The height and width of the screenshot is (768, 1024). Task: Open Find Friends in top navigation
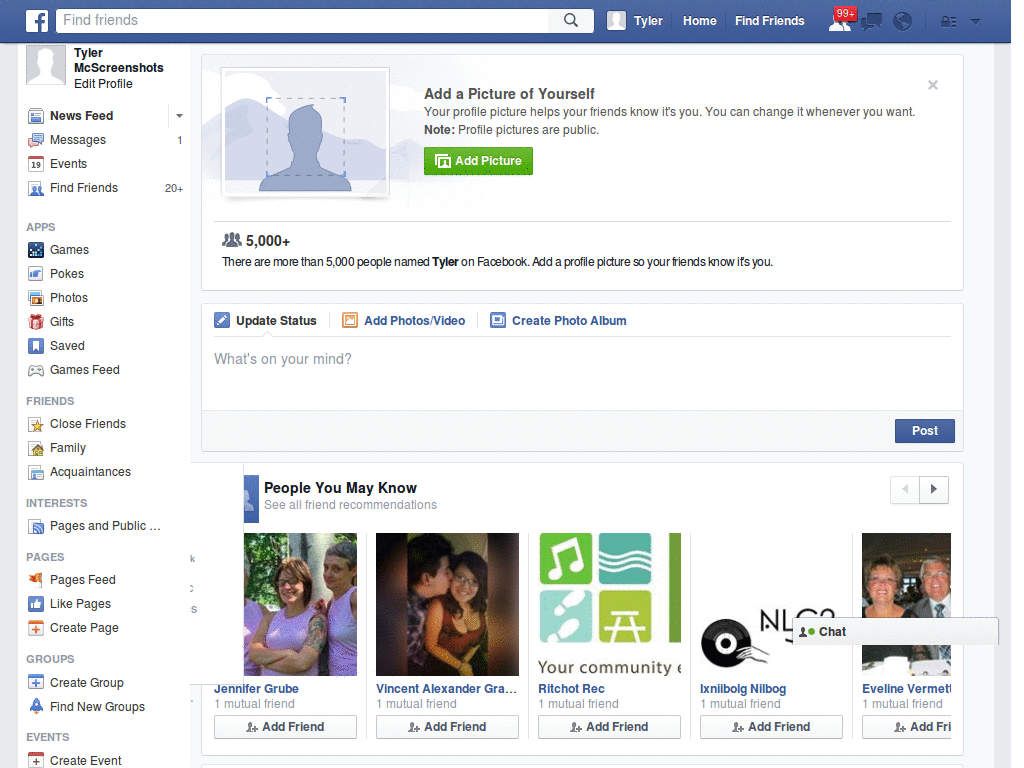coord(769,21)
